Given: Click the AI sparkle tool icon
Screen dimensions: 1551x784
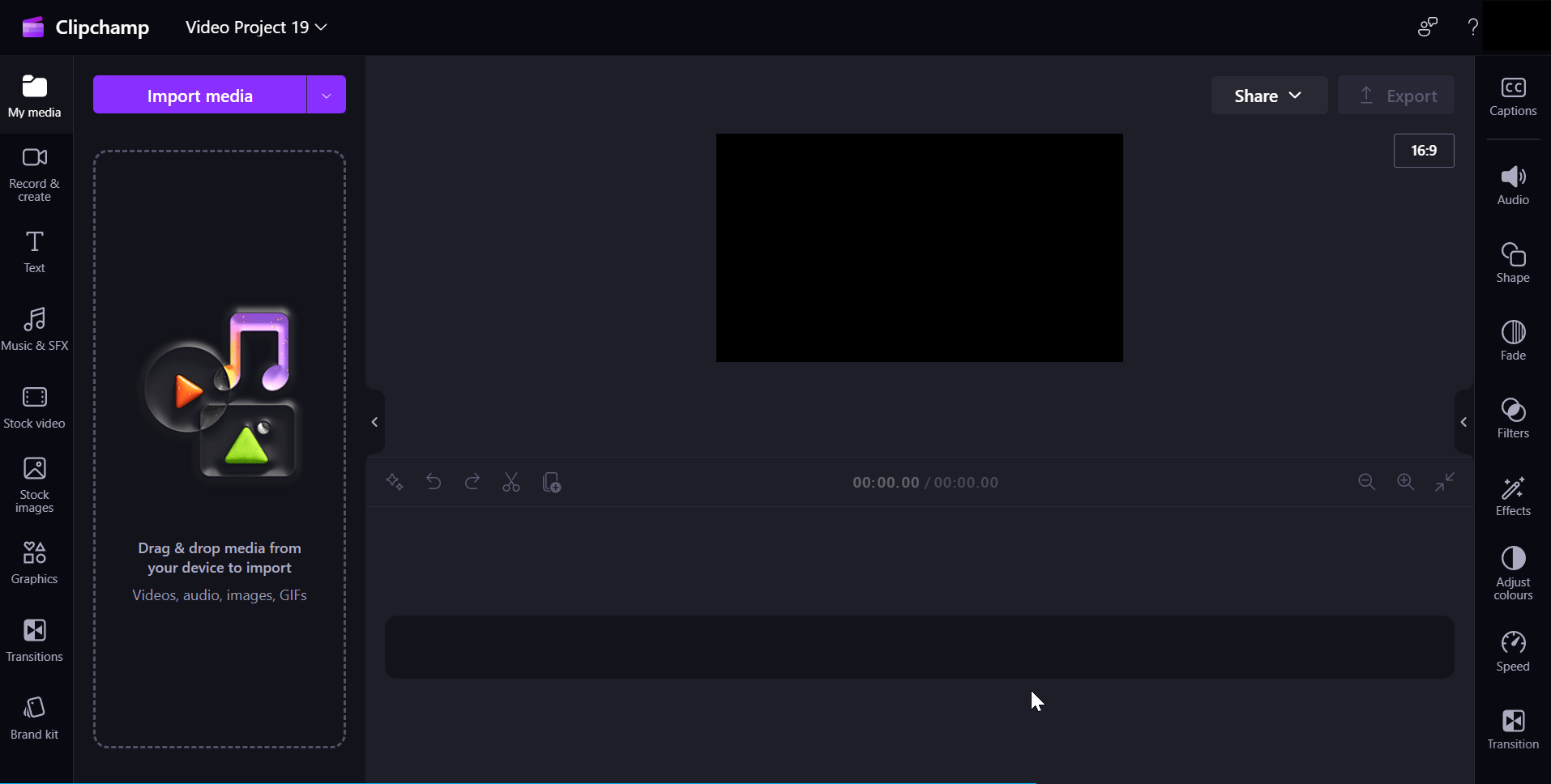Looking at the screenshot, I should (395, 483).
